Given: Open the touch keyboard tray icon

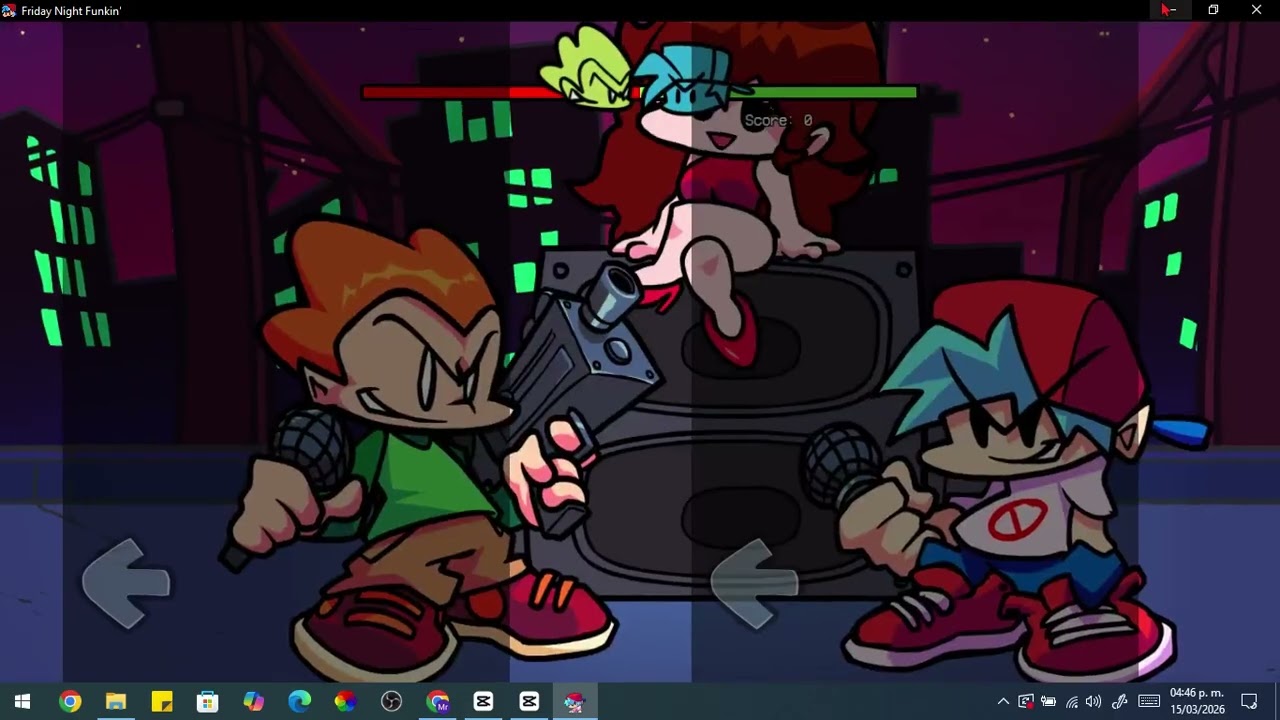Looking at the screenshot, I should [1149, 702].
